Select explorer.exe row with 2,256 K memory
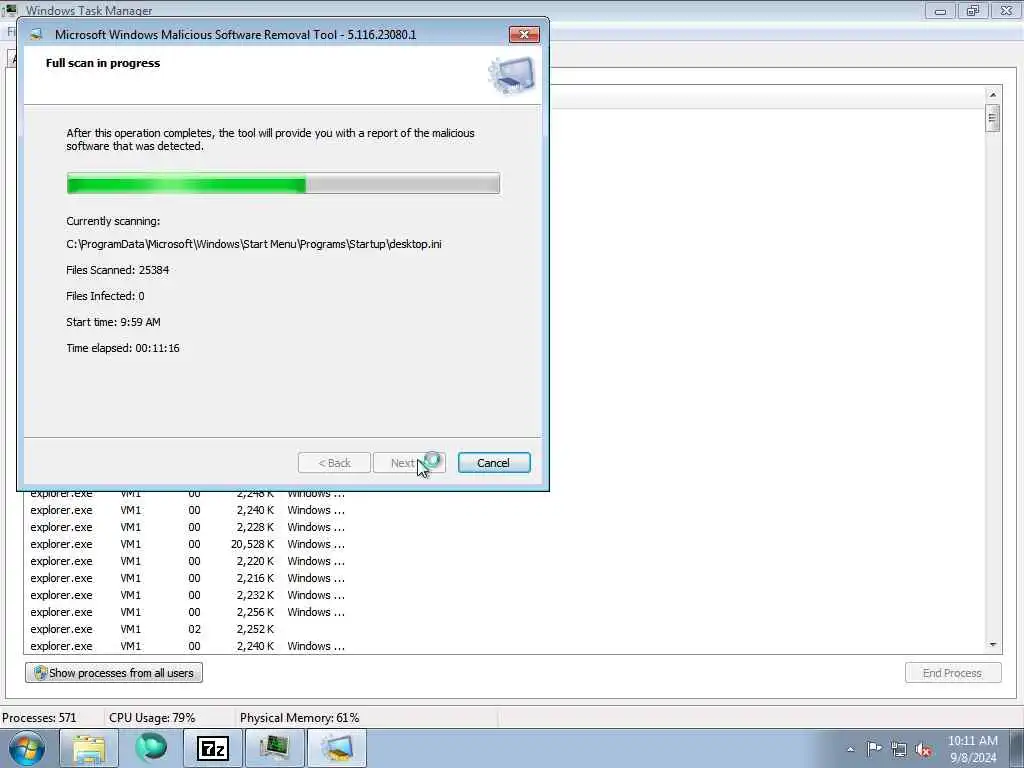 pos(187,612)
